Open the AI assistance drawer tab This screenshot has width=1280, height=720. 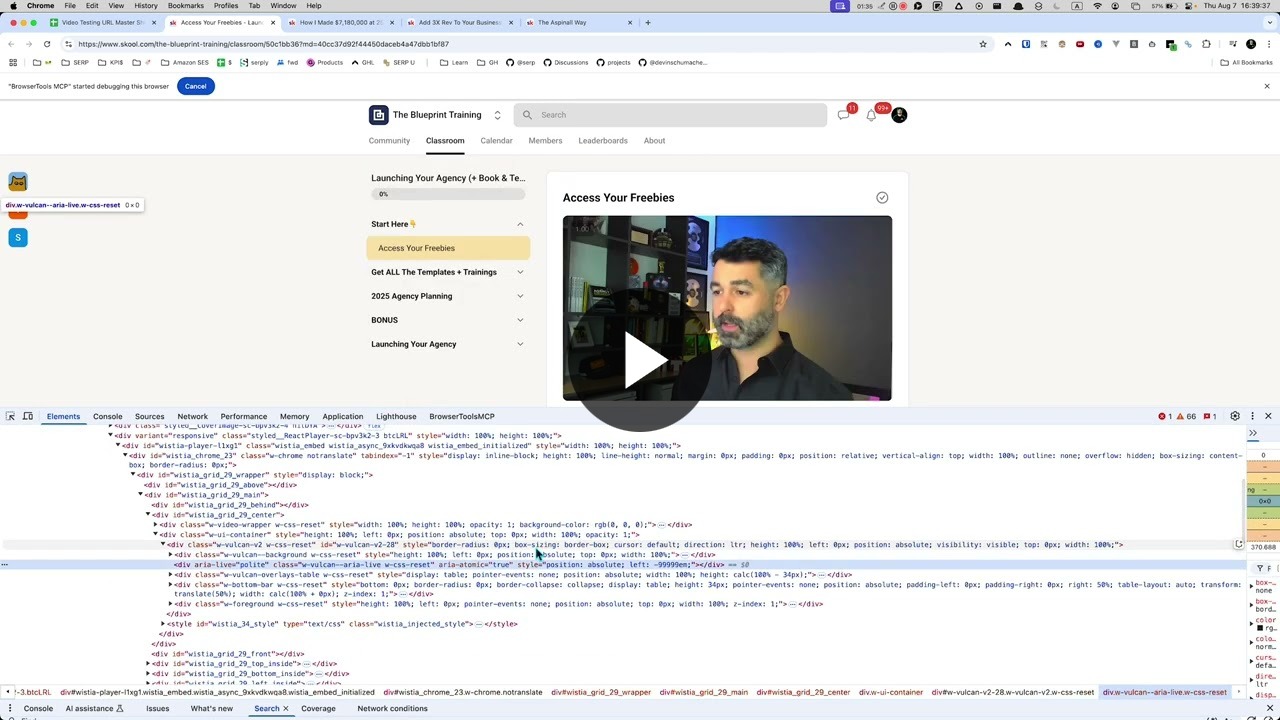pos(94,709)
